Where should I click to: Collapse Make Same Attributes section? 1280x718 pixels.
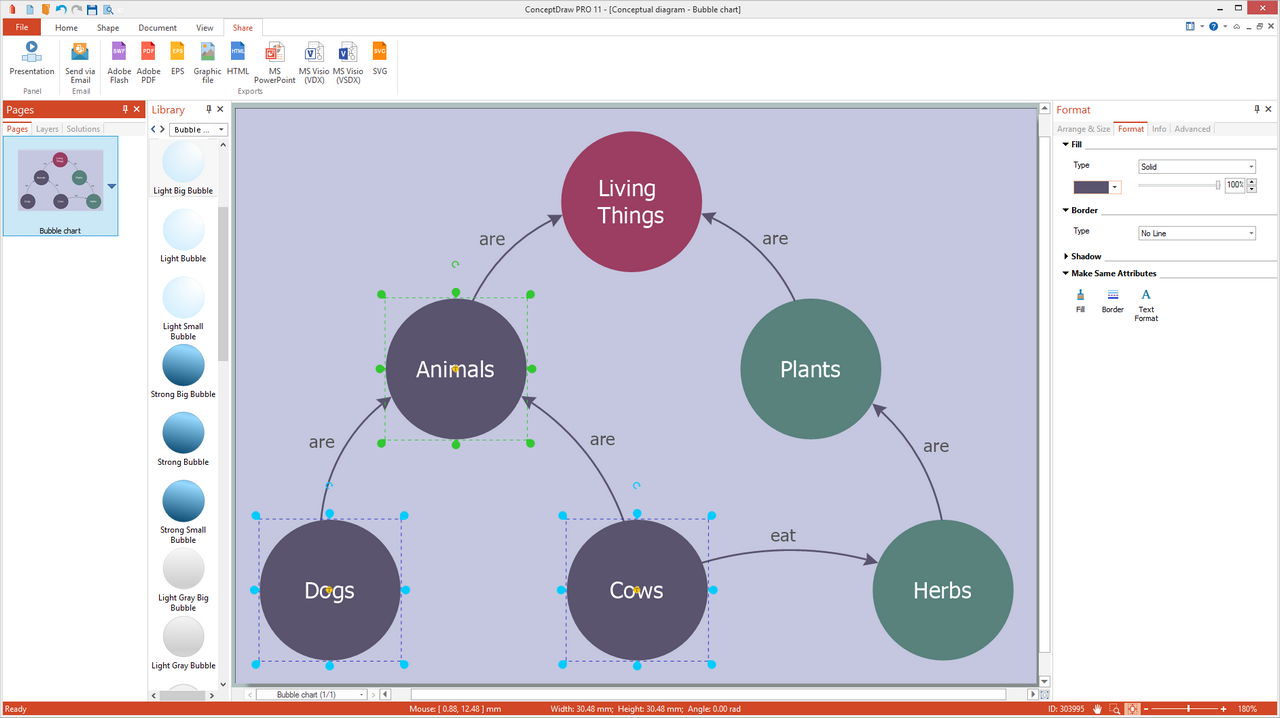(1066, 273)
